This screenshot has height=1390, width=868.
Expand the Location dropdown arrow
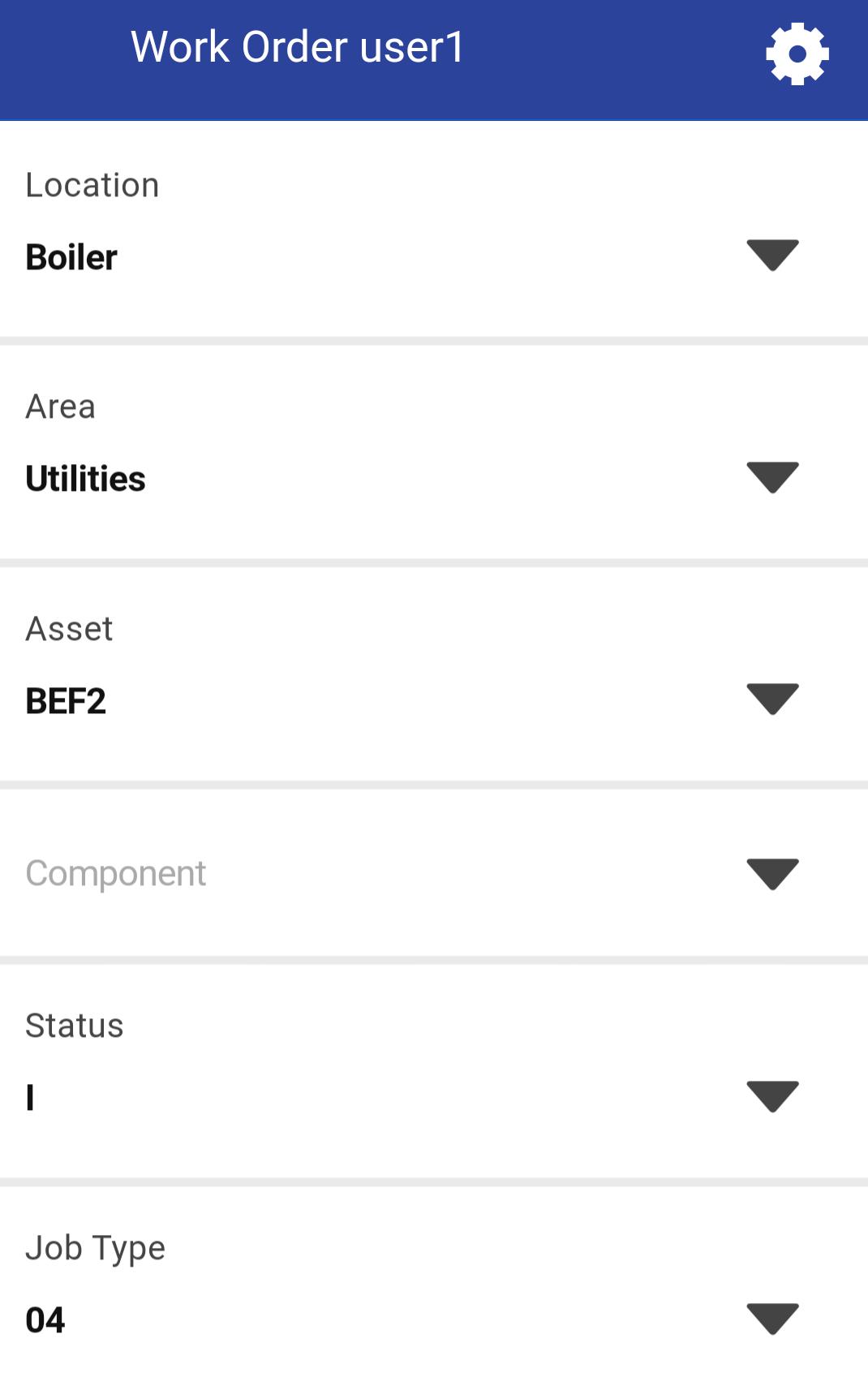(x=772, y=256)
